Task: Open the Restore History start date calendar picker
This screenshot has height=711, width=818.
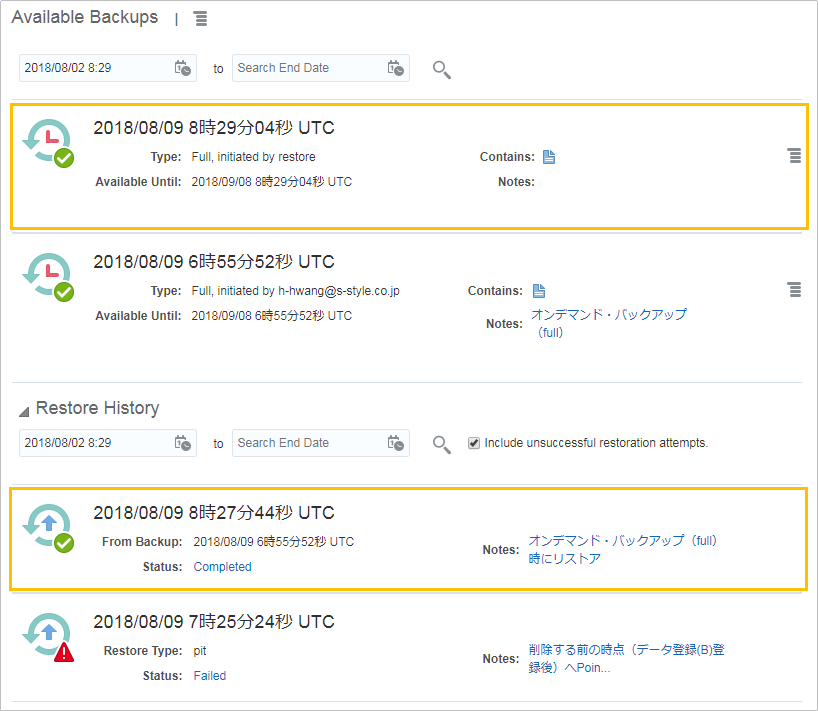Action: click(183, 443)
